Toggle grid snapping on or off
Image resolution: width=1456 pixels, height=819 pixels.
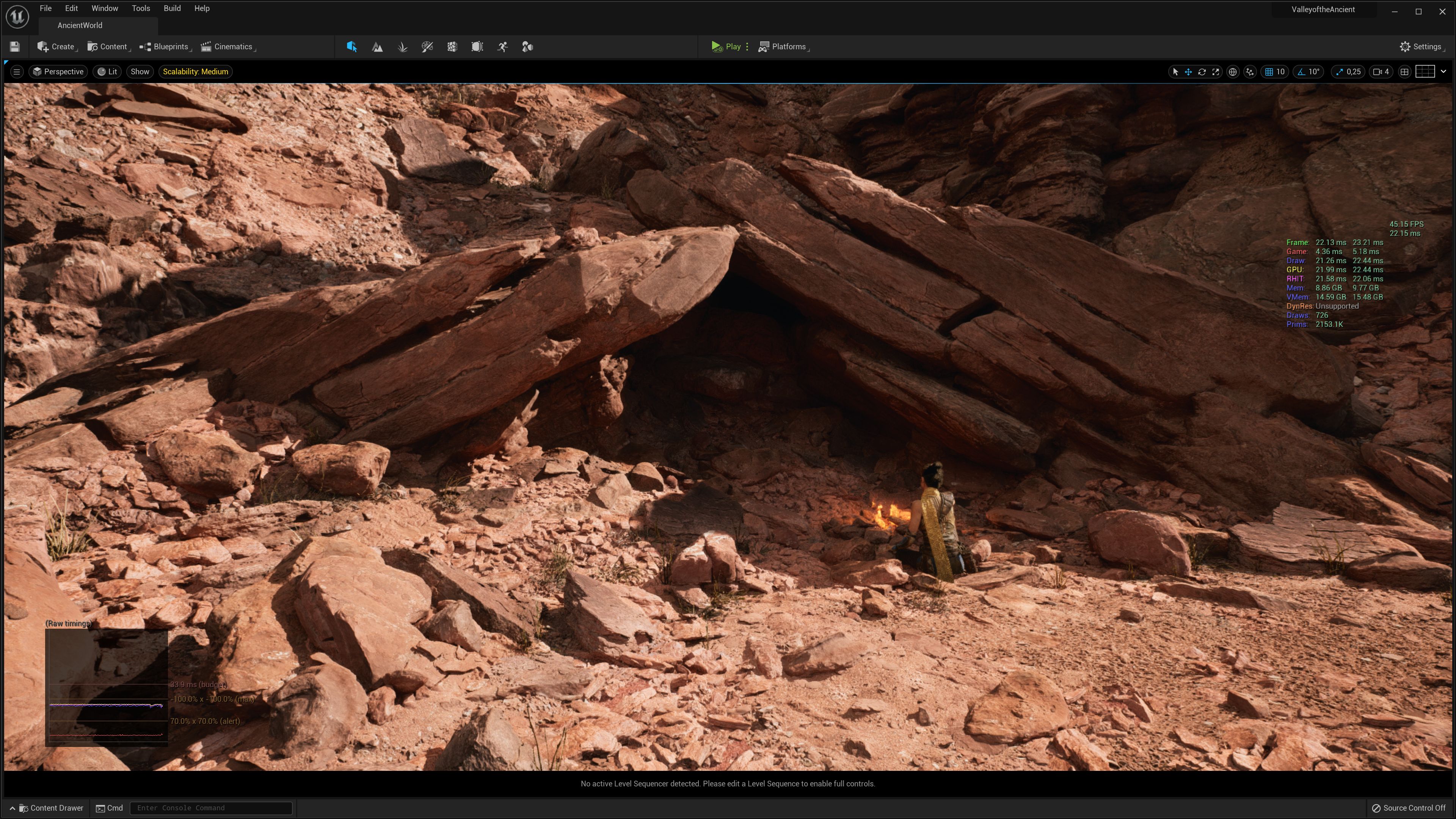point(1269,72)
